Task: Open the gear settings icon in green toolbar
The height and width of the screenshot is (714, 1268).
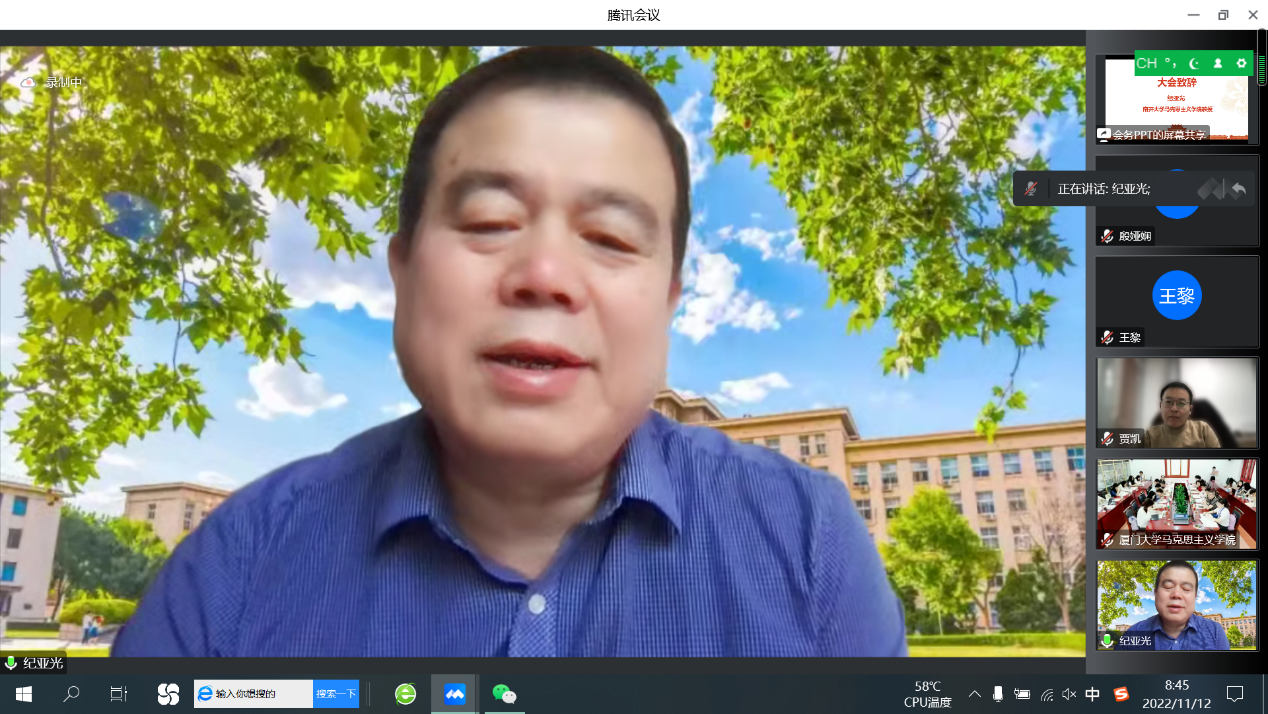Action: [1241, 63]
